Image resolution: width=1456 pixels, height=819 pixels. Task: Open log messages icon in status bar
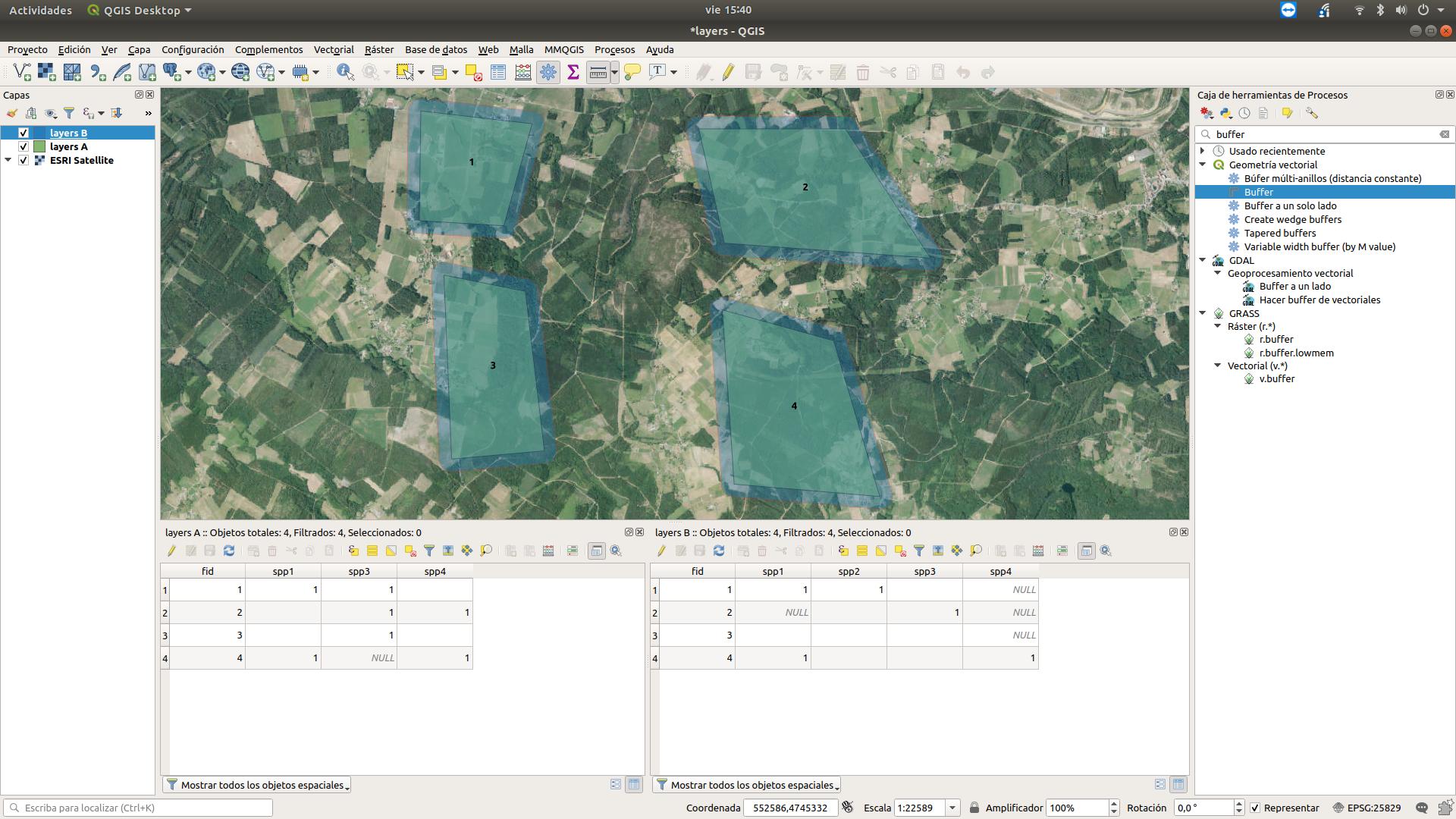[x=1422, y=808]
